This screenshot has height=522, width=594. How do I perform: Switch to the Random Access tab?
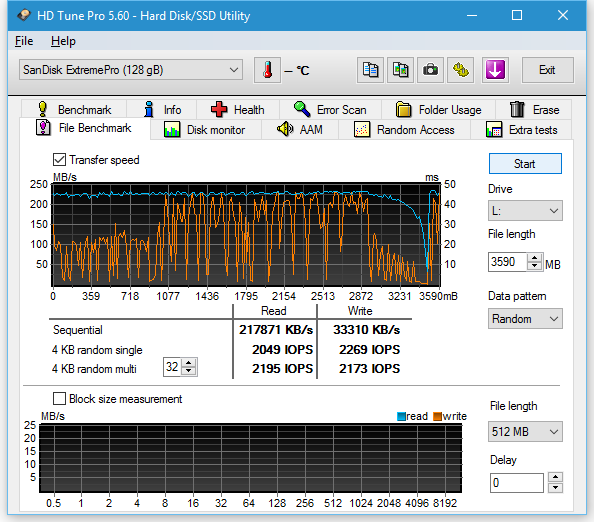tap(404, 130)
